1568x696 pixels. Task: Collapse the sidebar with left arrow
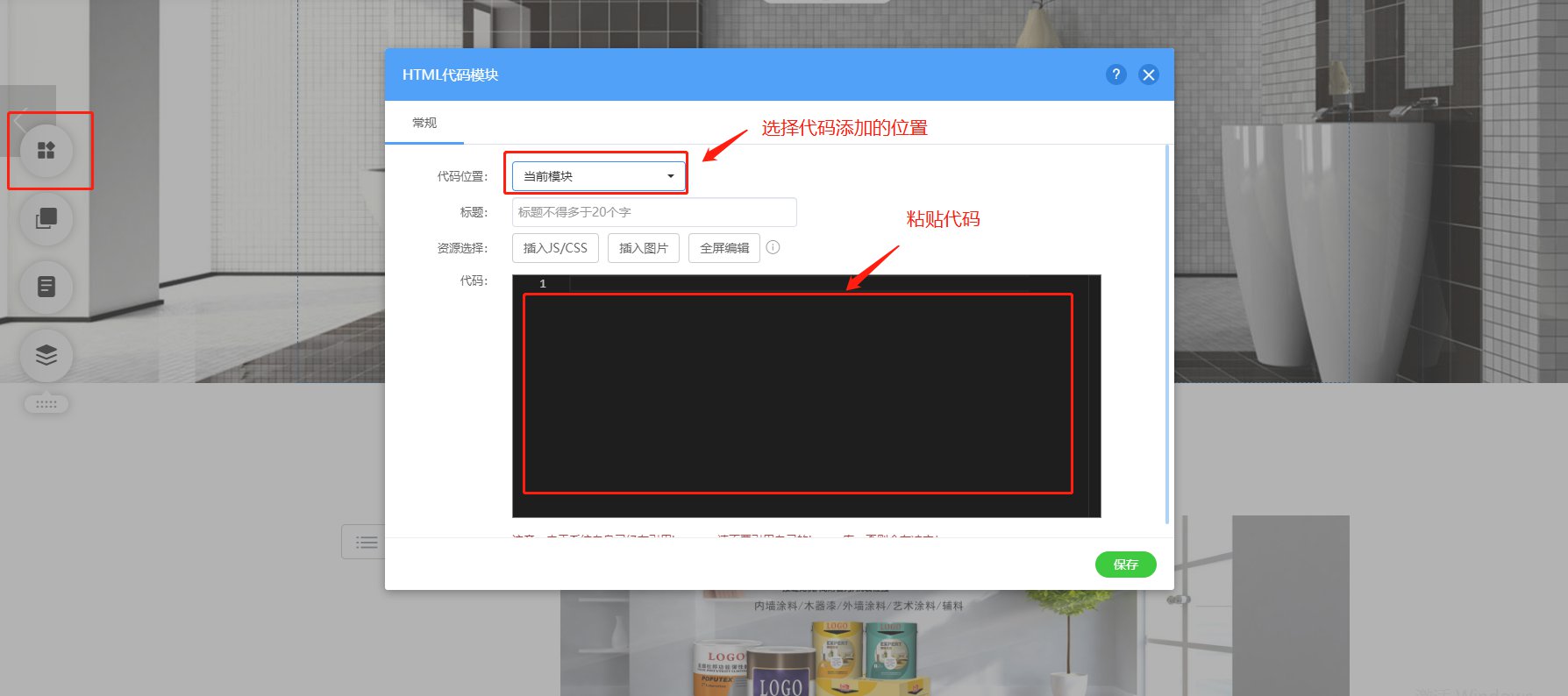pyautogui.click(x=21, y=119)
